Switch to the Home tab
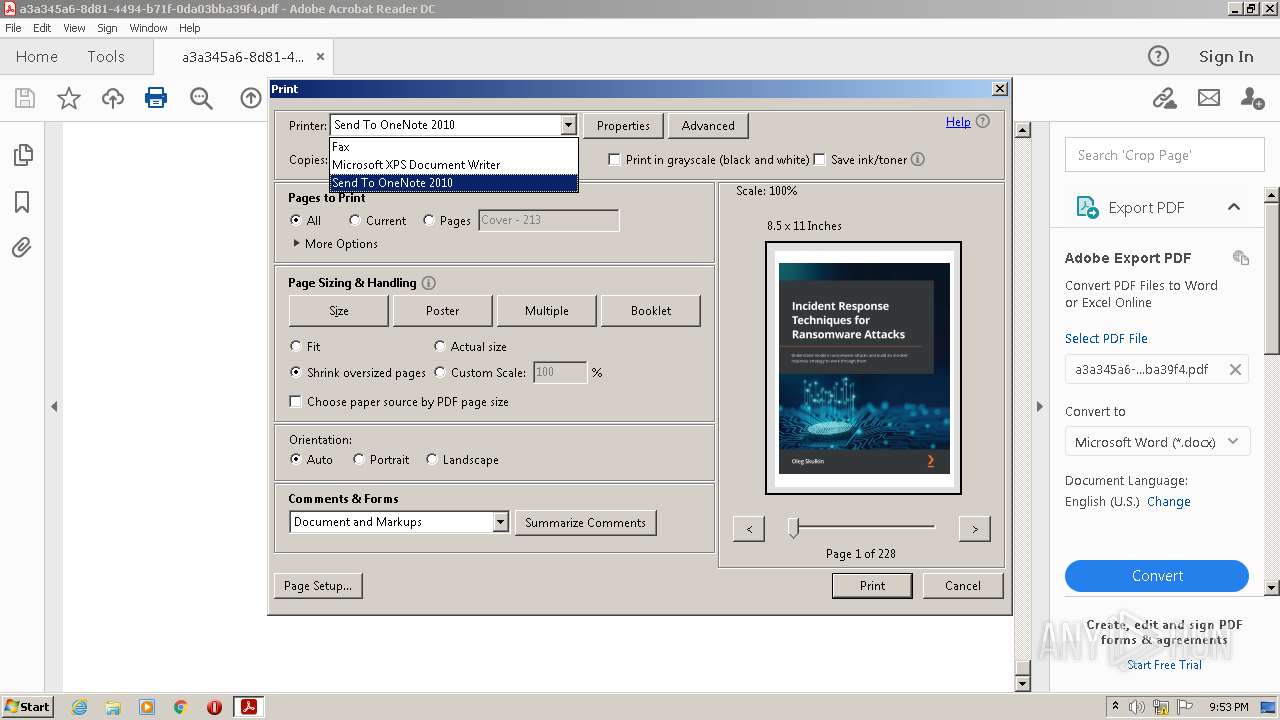 (x=37, y=56)
